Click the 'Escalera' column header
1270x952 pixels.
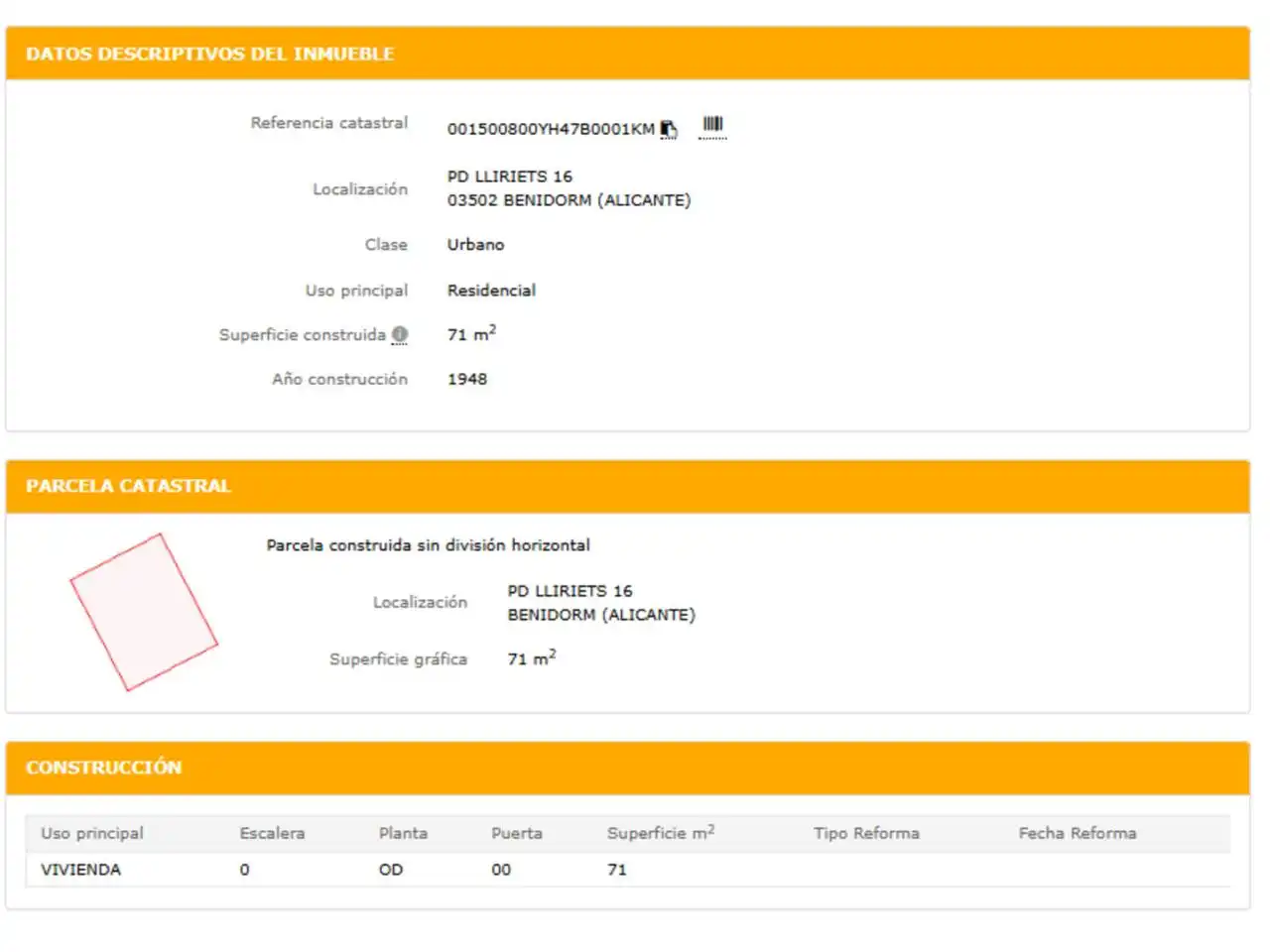[x=272, y=834]
